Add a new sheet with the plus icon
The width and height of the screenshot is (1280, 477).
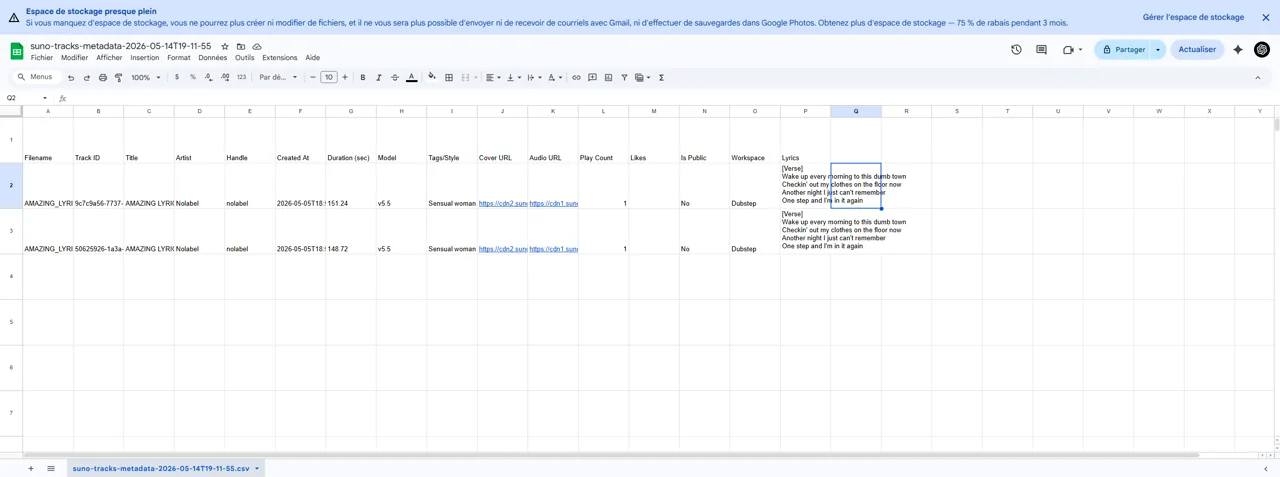click(x=31, y=468)
